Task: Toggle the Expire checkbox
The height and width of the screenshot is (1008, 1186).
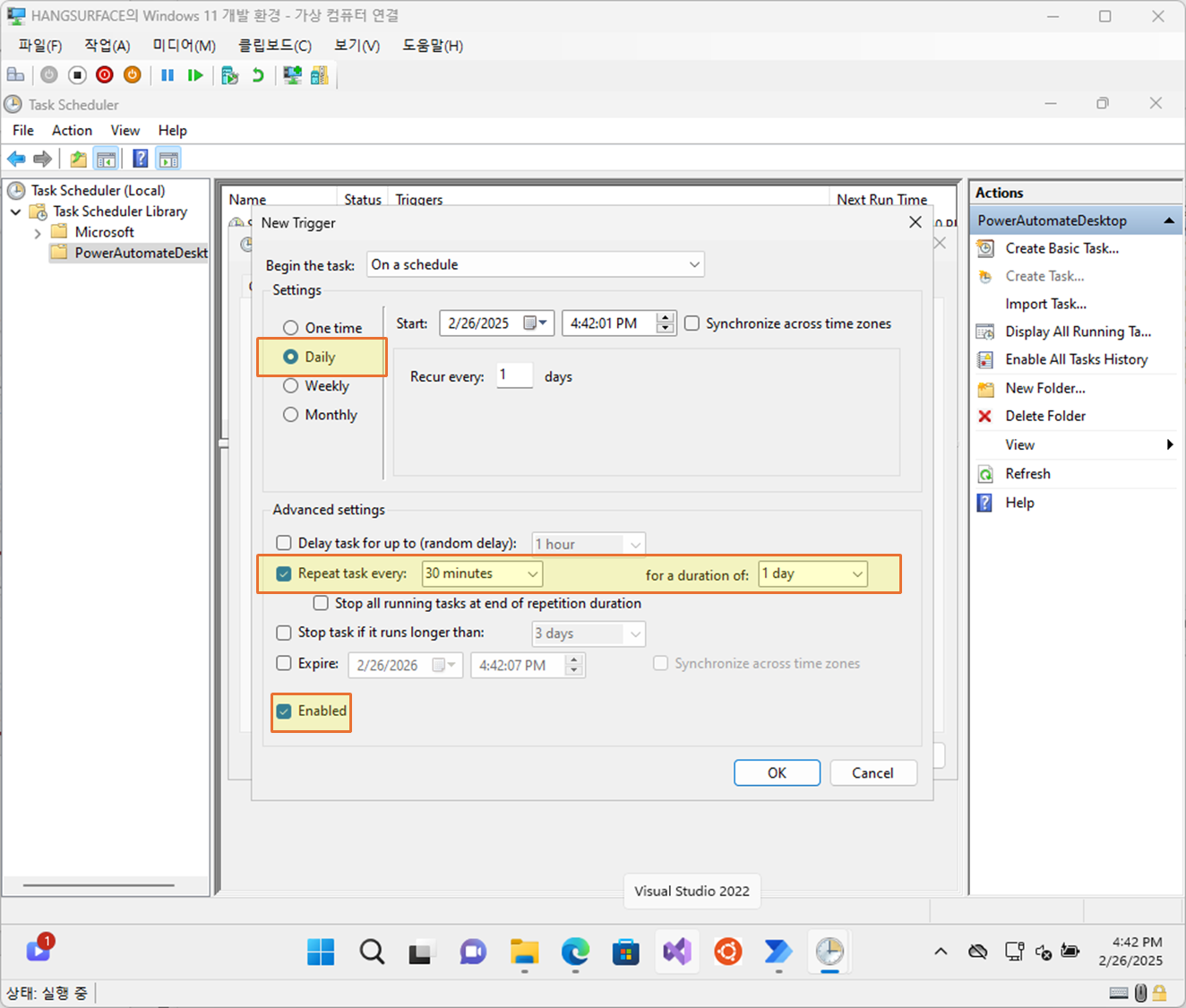Action: click(x=284, y=664)
